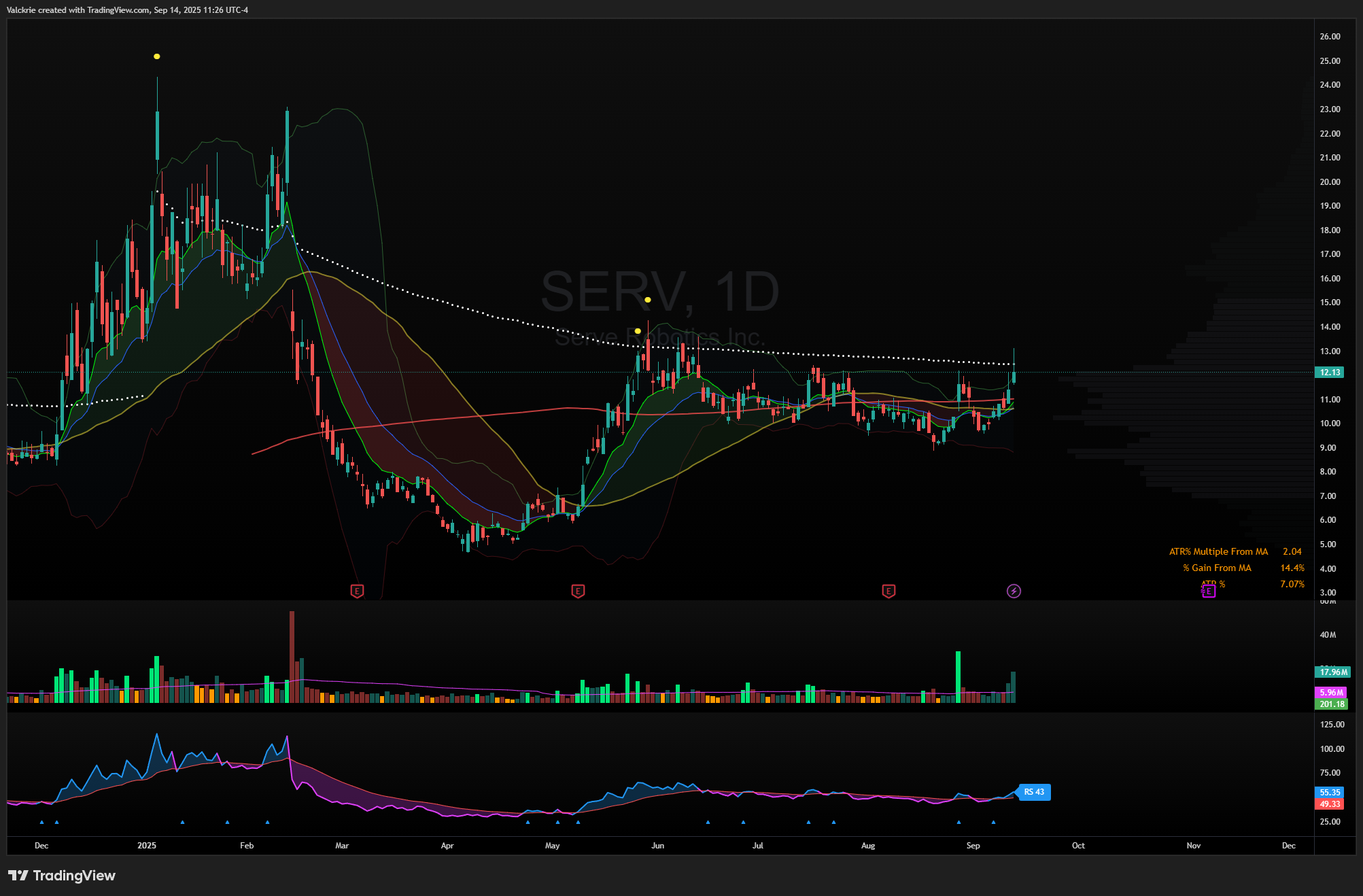This screenshot has width=1363, height=896.
Task: Click the purple lightning bolt event icon
Action: click(1014, 591)
